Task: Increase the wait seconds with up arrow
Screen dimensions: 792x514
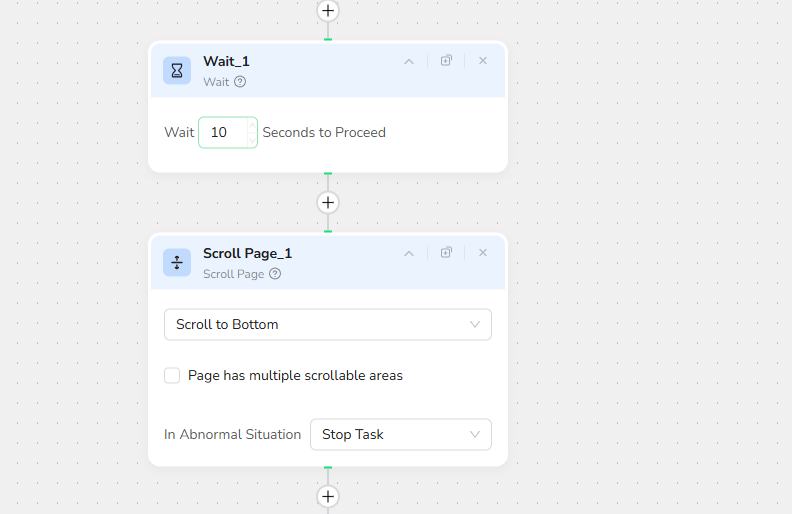Action: pos(251,125)
